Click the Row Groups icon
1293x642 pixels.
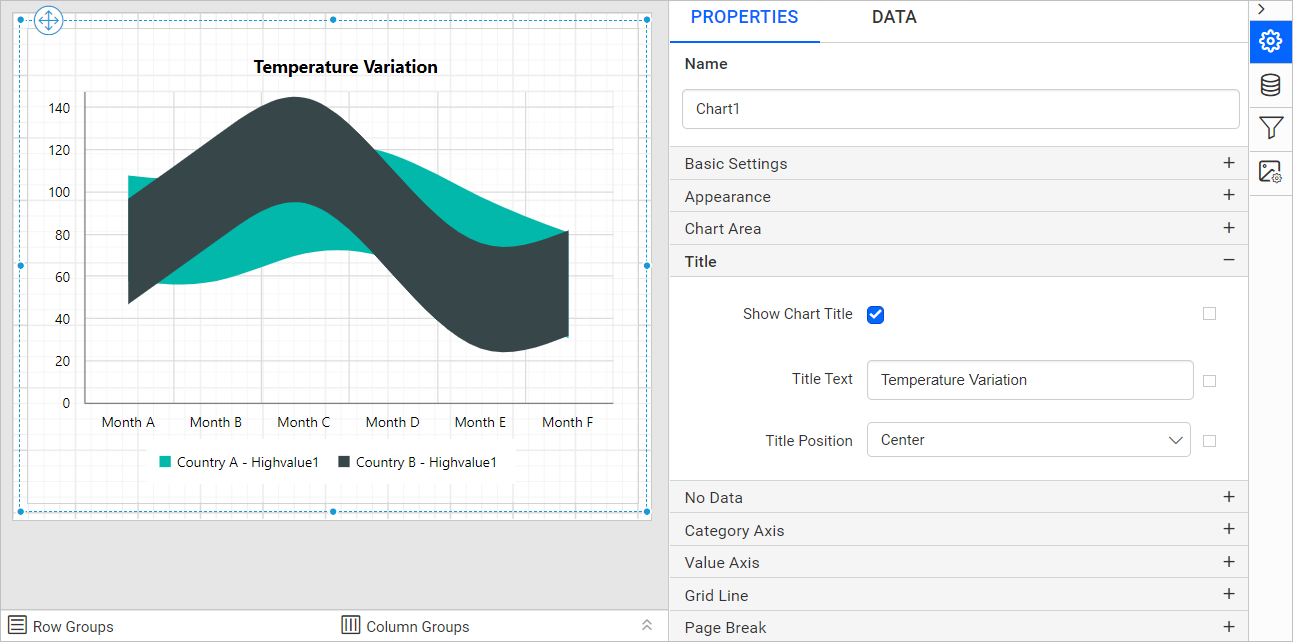pos(18,625)
